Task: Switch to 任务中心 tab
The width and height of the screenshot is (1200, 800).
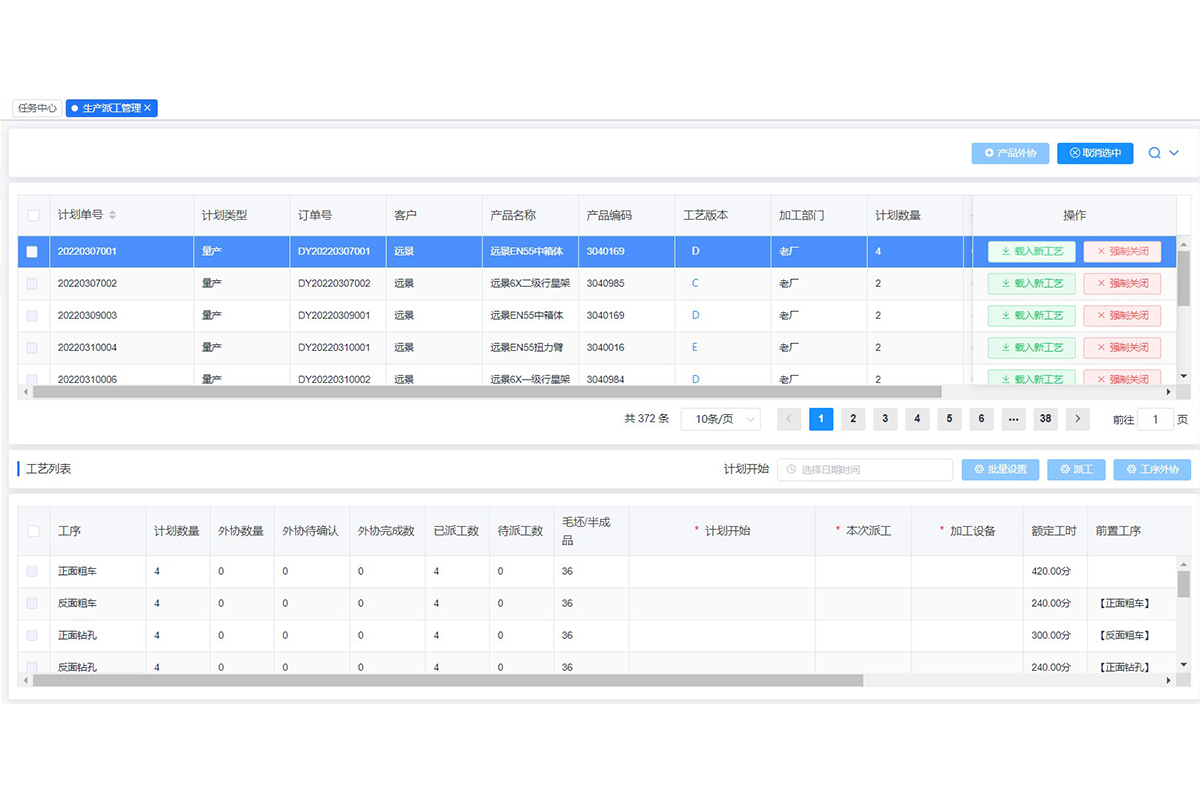Action: [37, 108]
